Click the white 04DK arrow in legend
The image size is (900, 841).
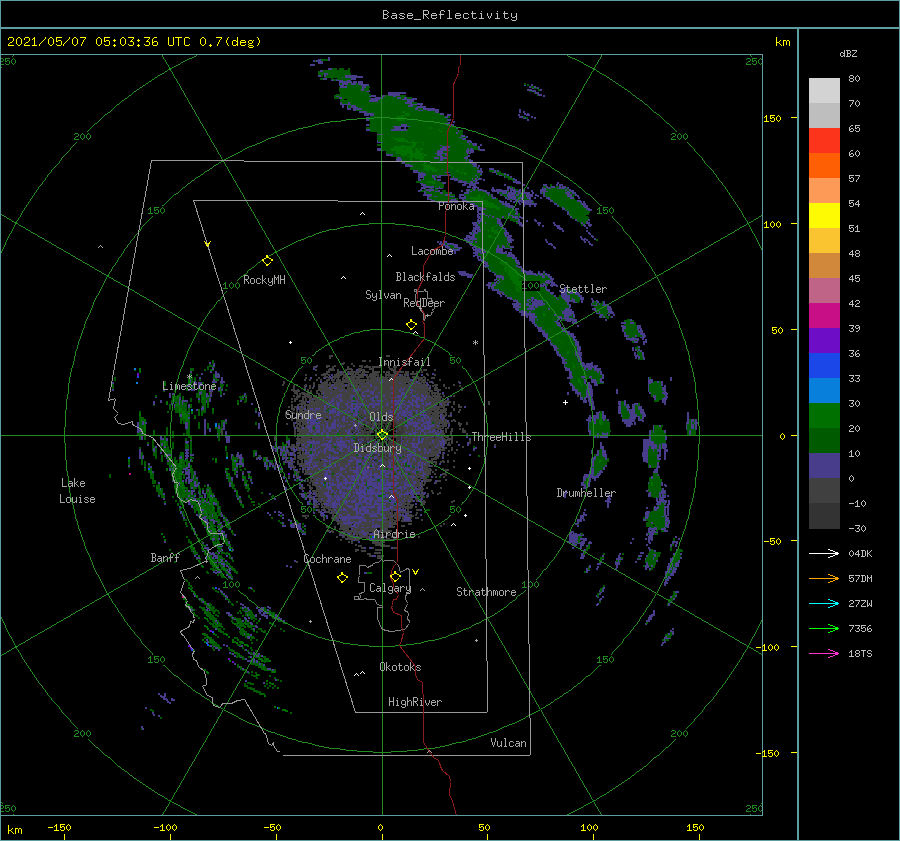824,553
